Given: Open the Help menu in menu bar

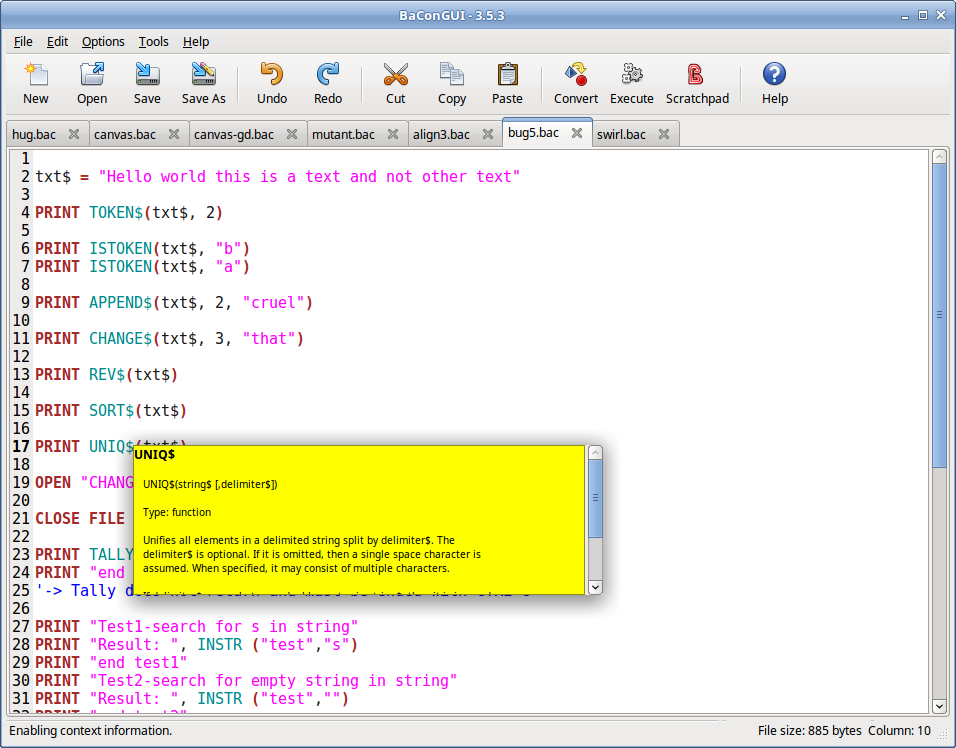Looking at the screenshot, I should (x=196, y=41).
